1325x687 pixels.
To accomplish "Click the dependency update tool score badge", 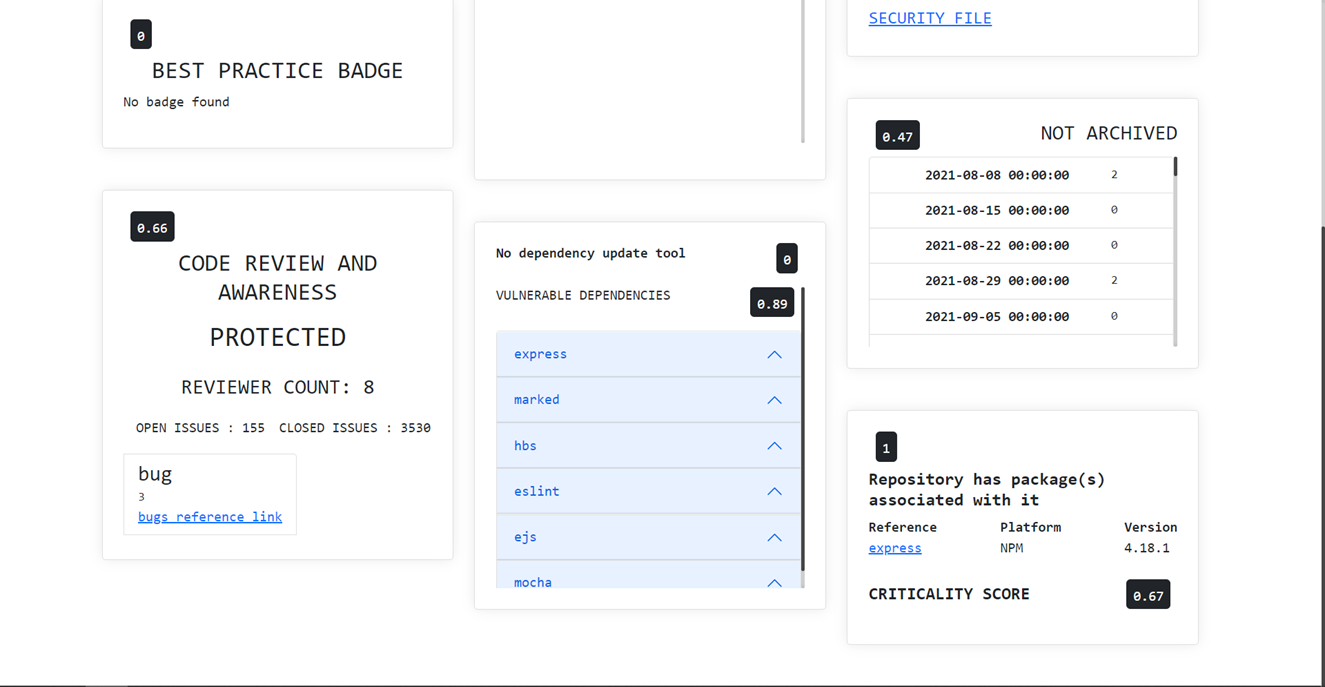I will tap(787, 258).
